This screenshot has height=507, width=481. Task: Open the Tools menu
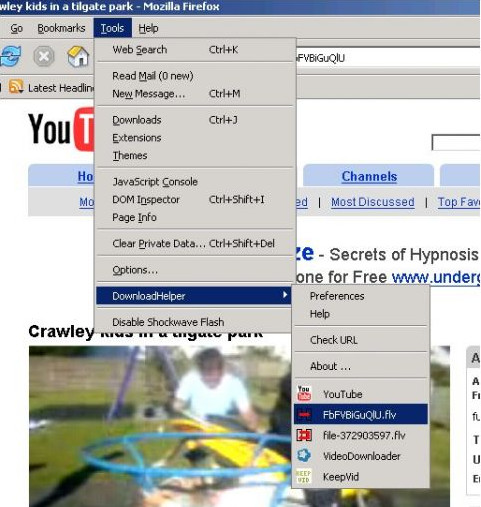coord(112,28)
